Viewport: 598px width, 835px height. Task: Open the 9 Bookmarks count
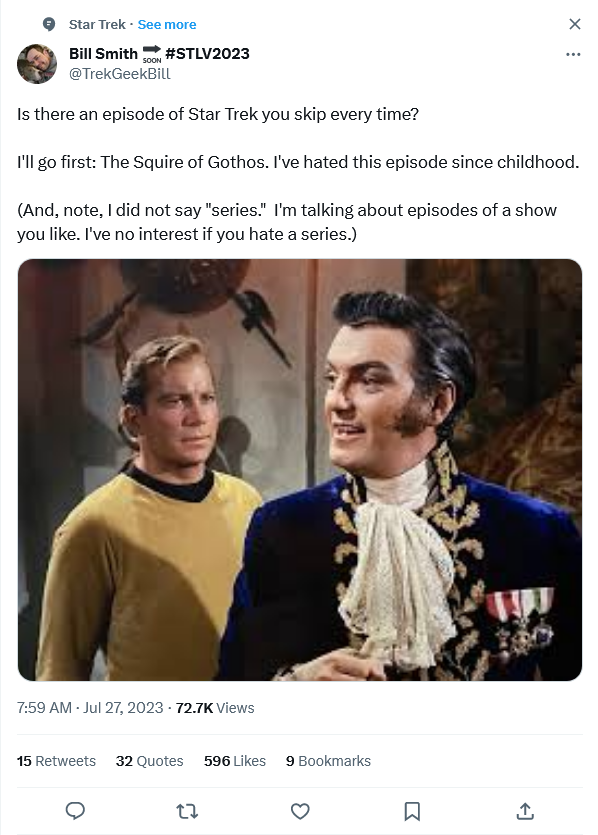point(328,761)
